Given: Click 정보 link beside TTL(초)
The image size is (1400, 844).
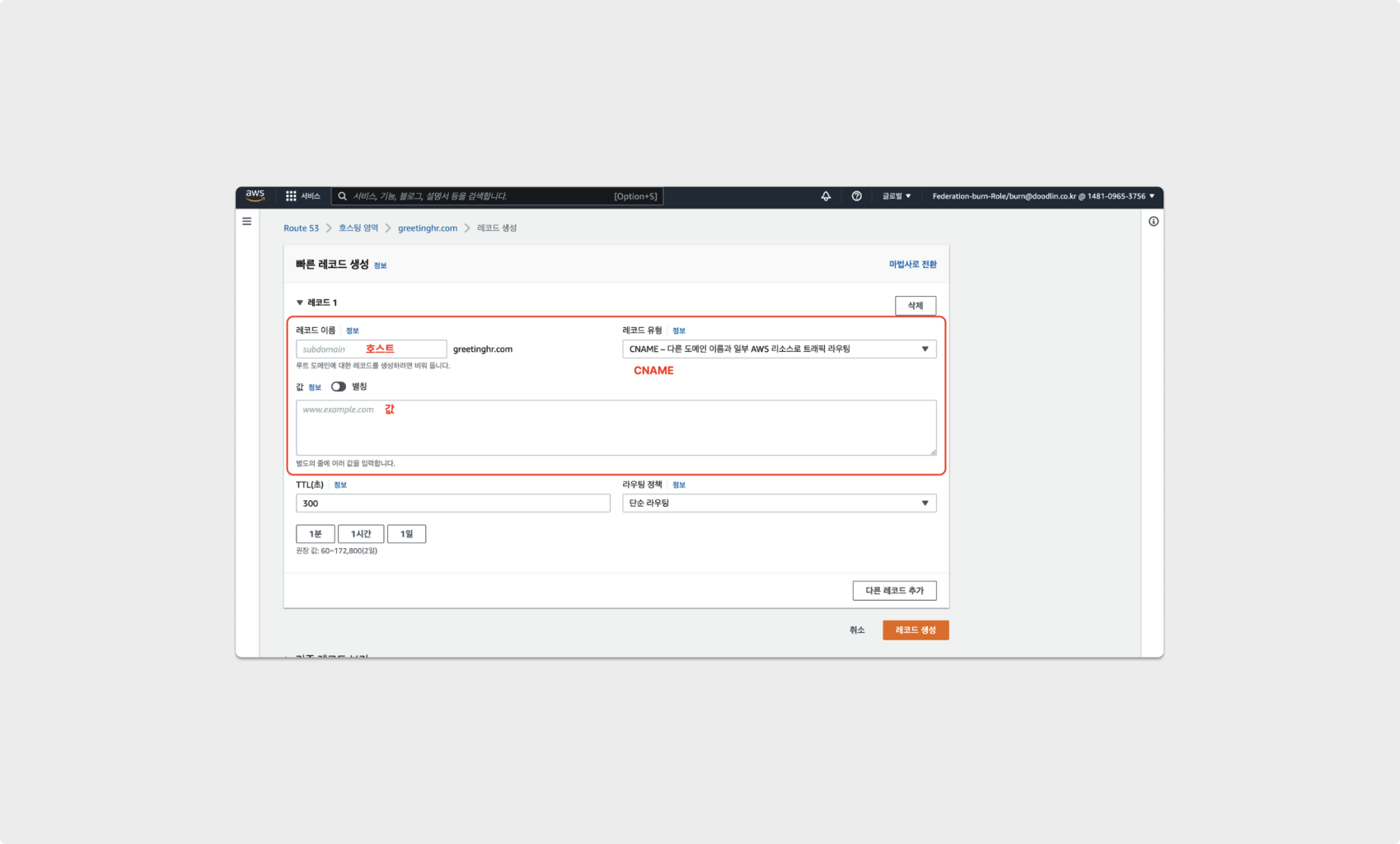Looking at the screenshot, I should pos(340,485).
